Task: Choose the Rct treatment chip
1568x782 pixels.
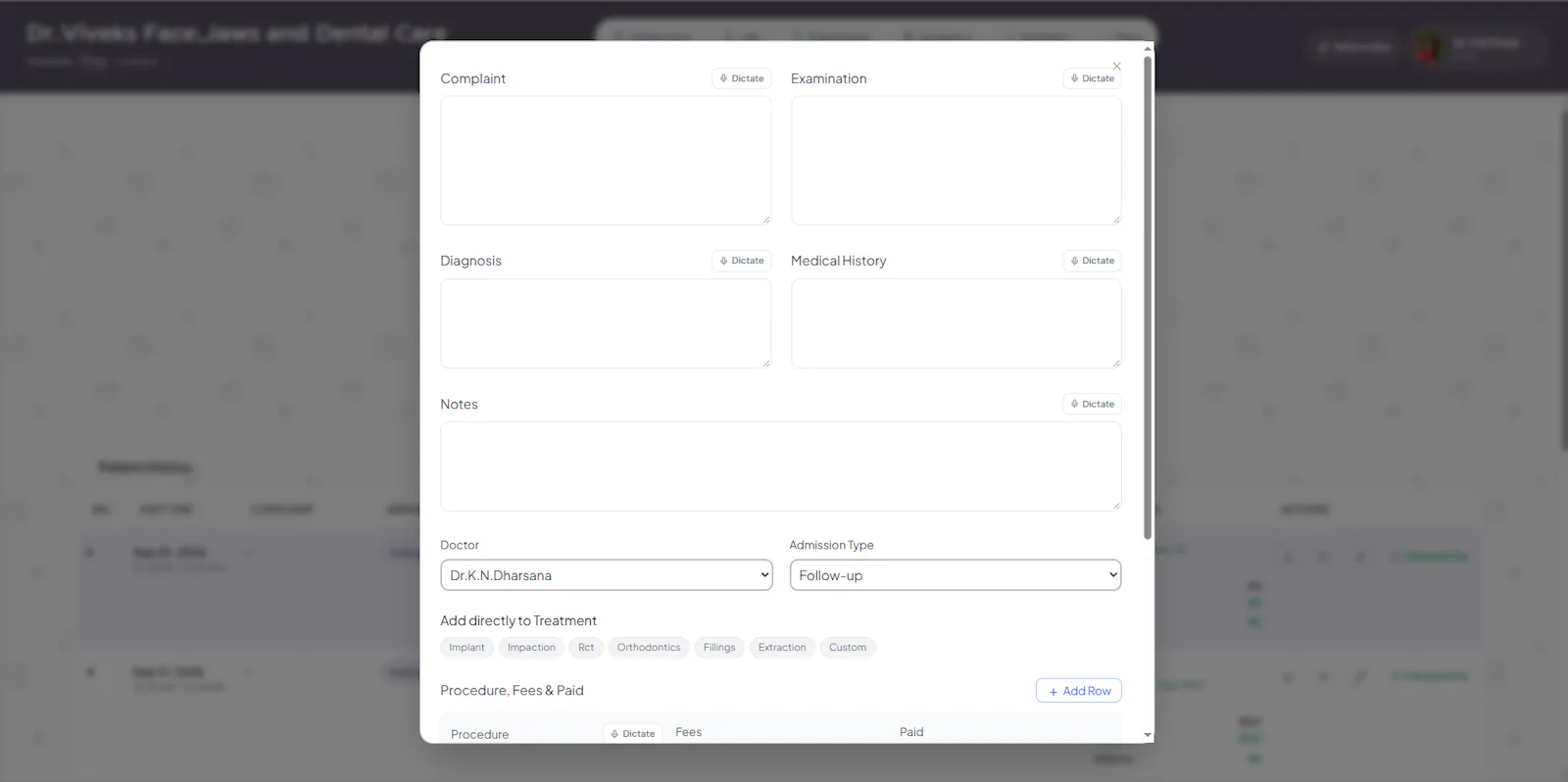Action: 586,648
